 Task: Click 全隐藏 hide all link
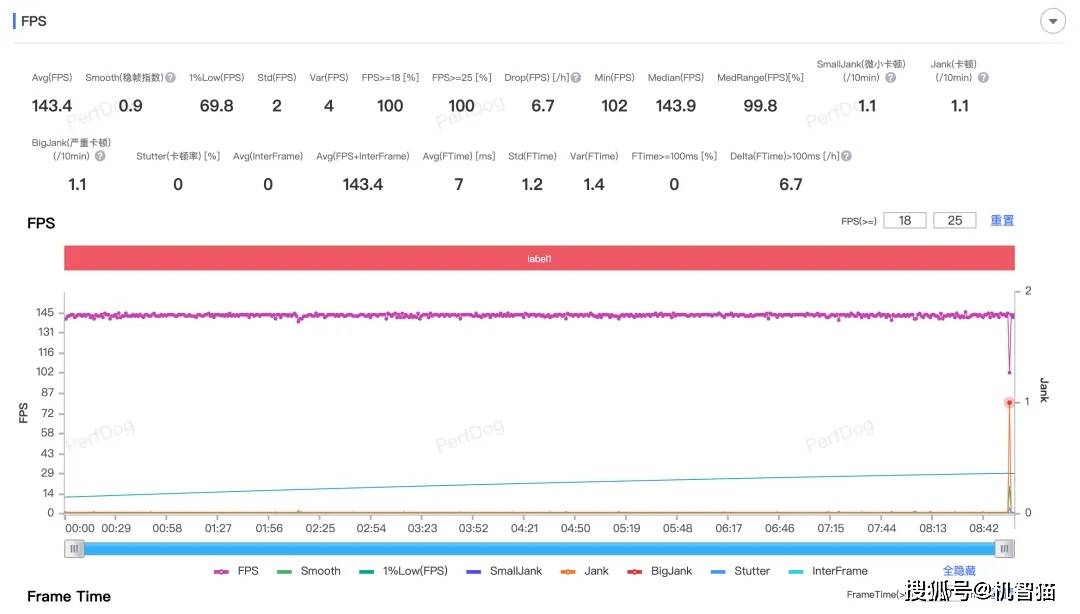click(959, 571)
